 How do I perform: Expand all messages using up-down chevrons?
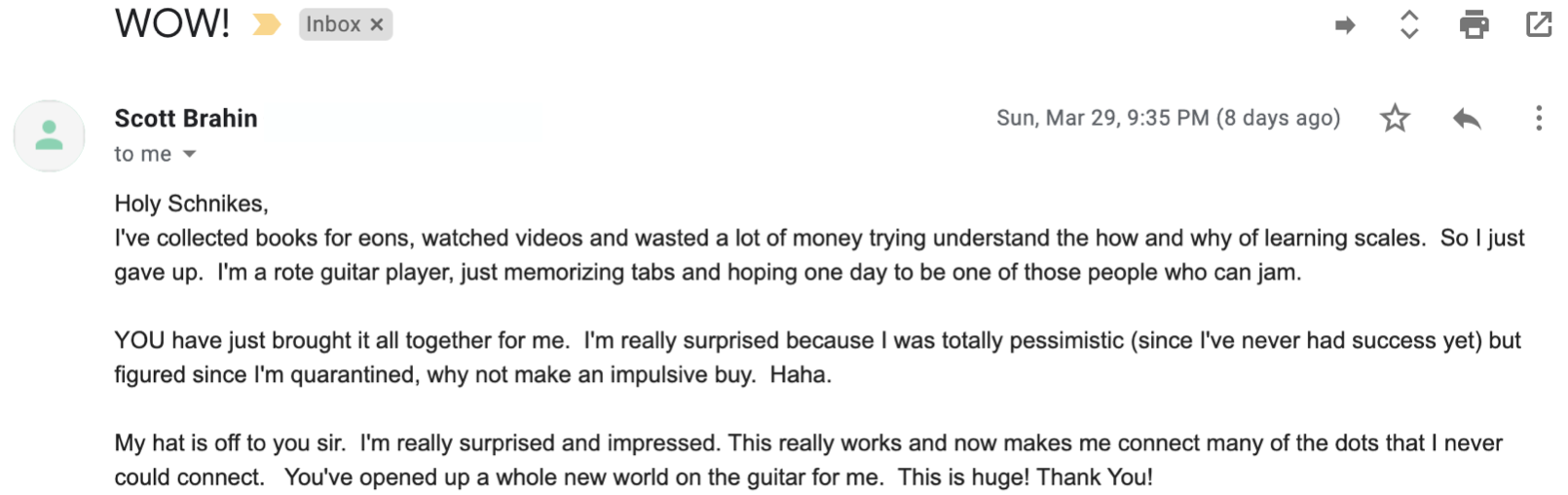pos(1408,24)
